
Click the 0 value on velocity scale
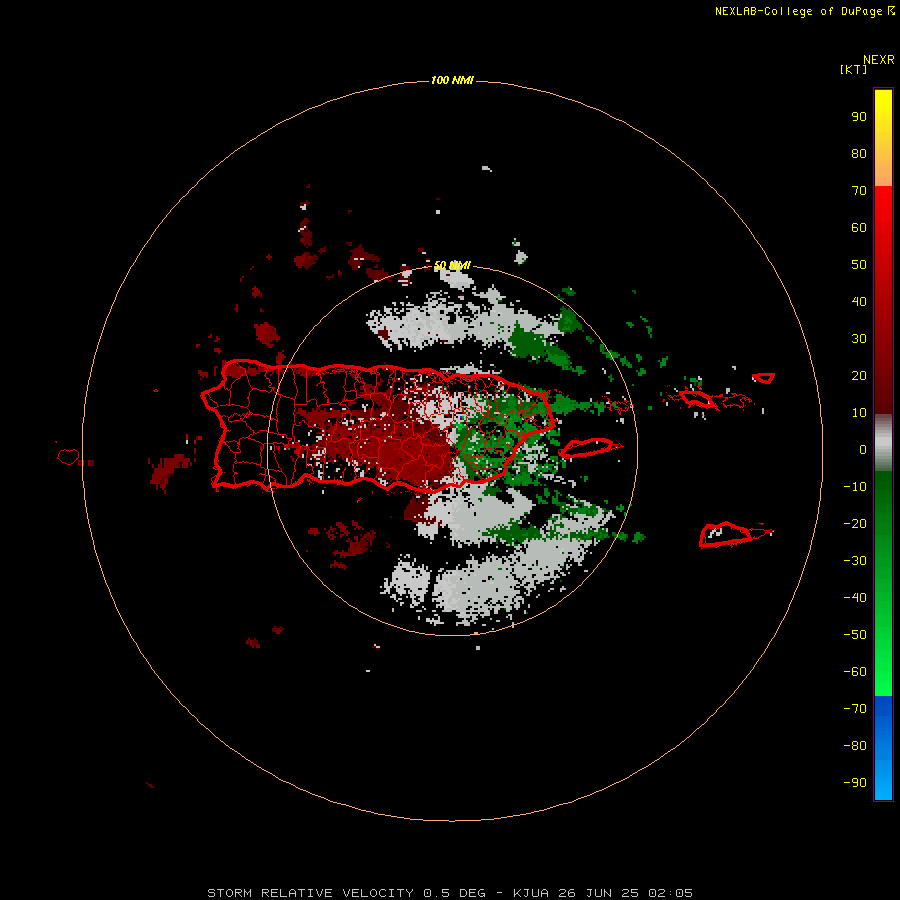click(863, 450)
